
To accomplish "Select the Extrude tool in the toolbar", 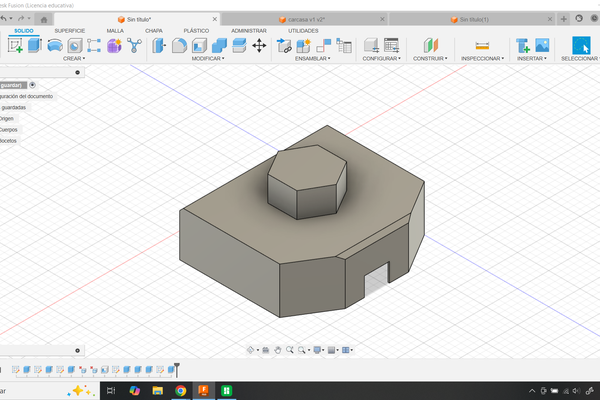I will point(35,45).
